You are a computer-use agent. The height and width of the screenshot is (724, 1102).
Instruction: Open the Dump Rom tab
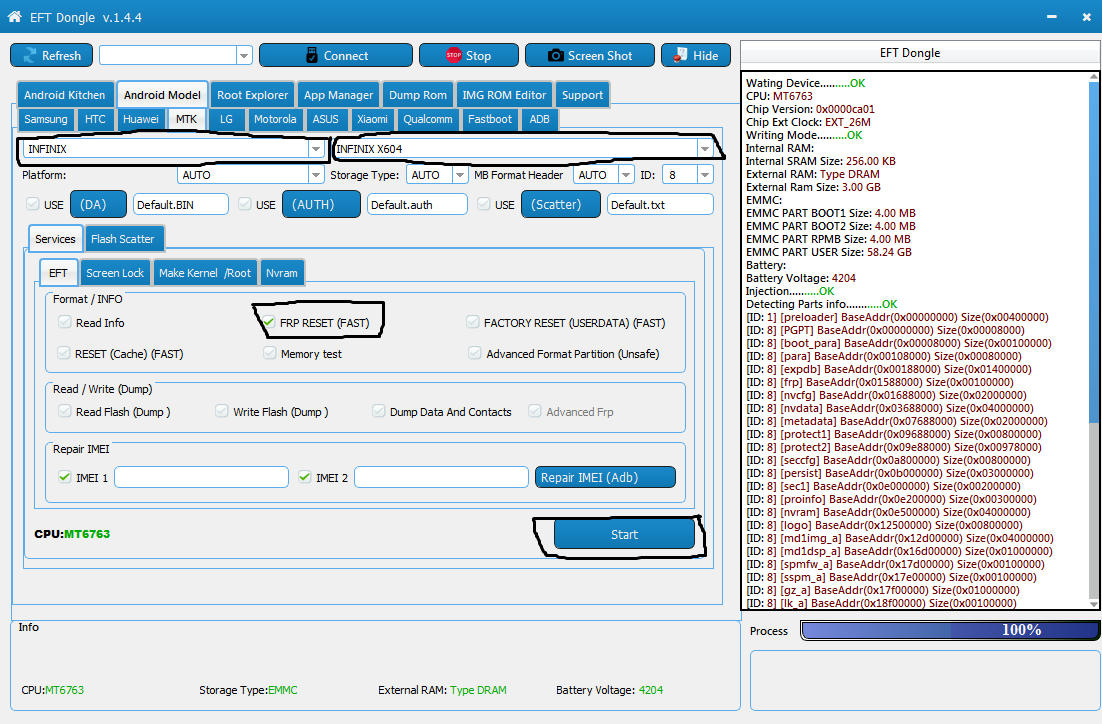(x=417, y=95)
